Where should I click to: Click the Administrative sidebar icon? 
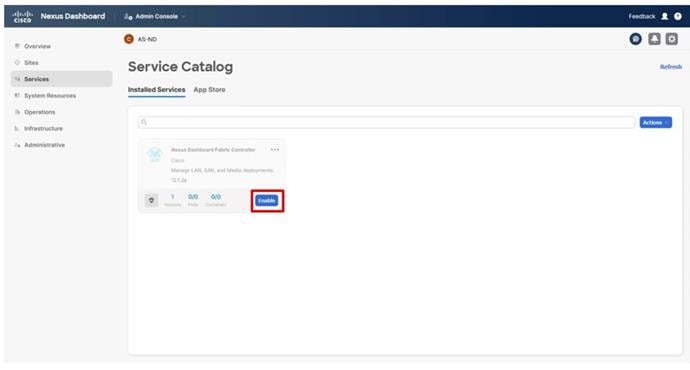(x=17, y=145)
